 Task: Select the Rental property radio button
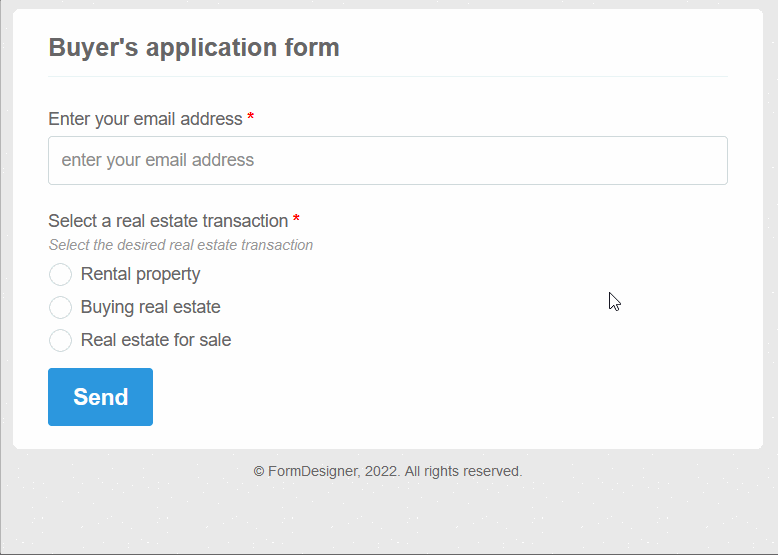(60, 274)
